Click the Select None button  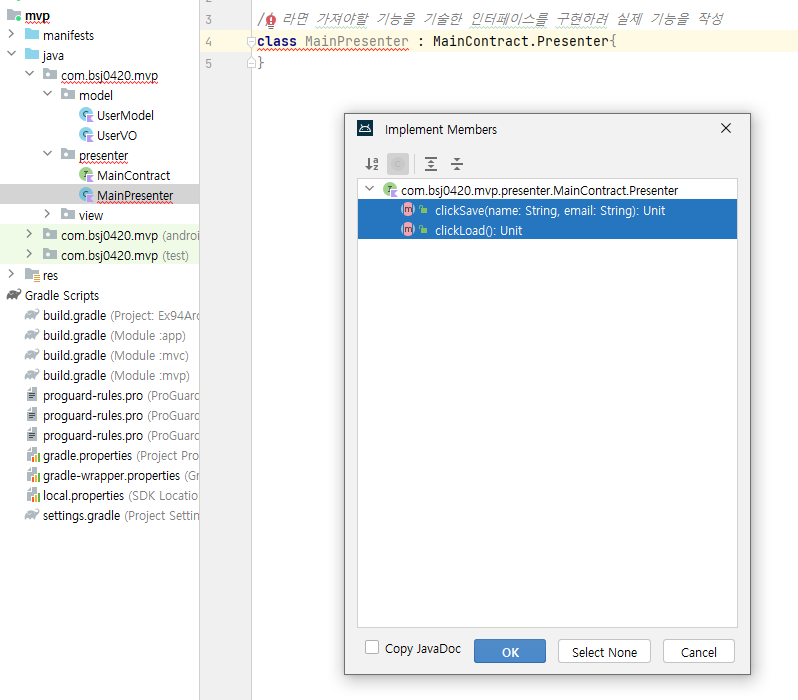coord(604,652)
